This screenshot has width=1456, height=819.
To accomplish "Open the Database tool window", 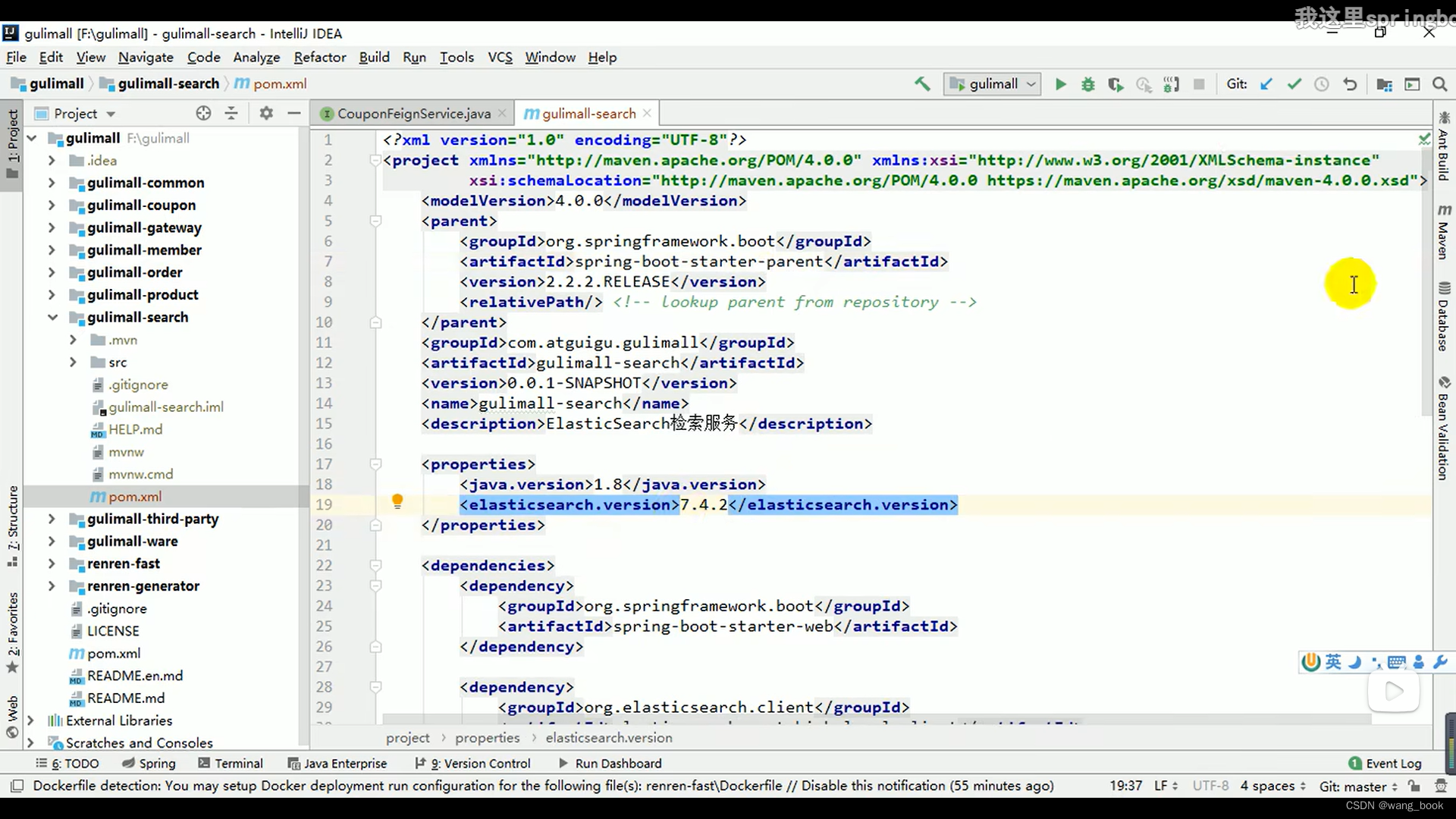I will 1444,316.
